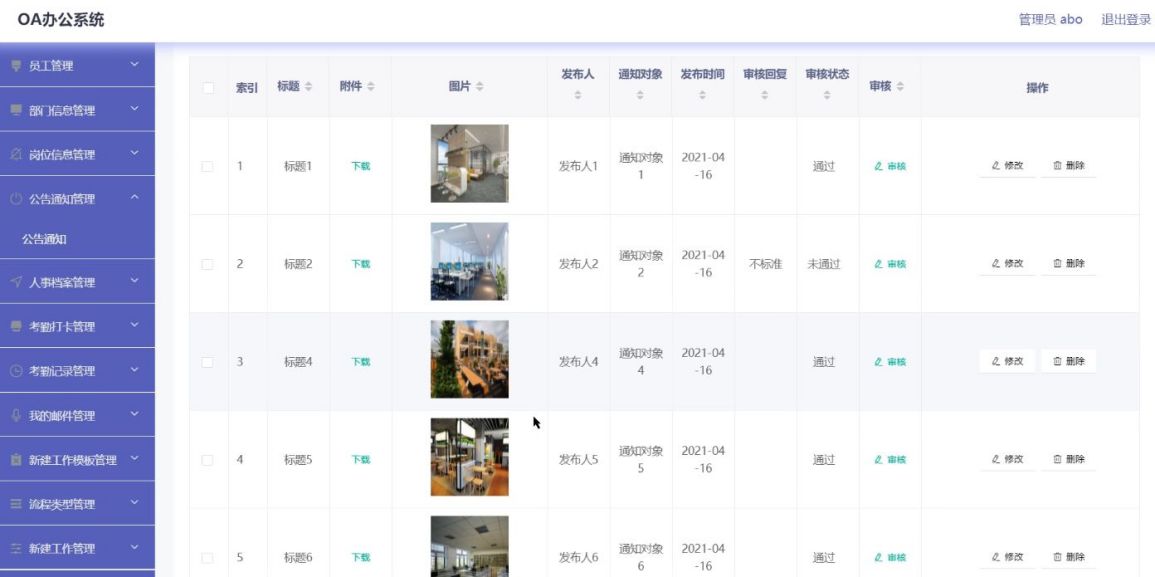Screen dimensions: 1155x577
Task: Click 删除 for row 标题1
Action: pos(1069,166)
